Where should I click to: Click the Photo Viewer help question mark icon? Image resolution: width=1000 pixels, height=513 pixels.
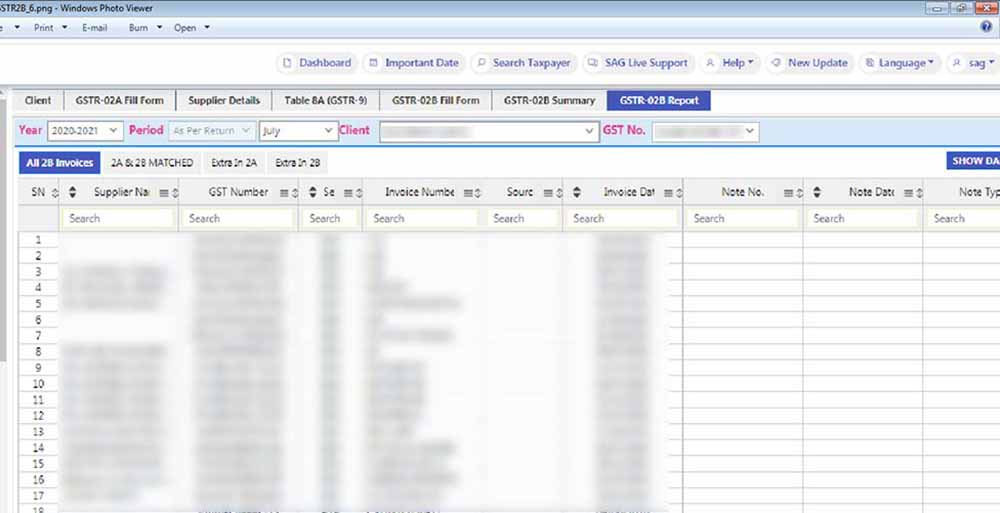pos(986,28)
